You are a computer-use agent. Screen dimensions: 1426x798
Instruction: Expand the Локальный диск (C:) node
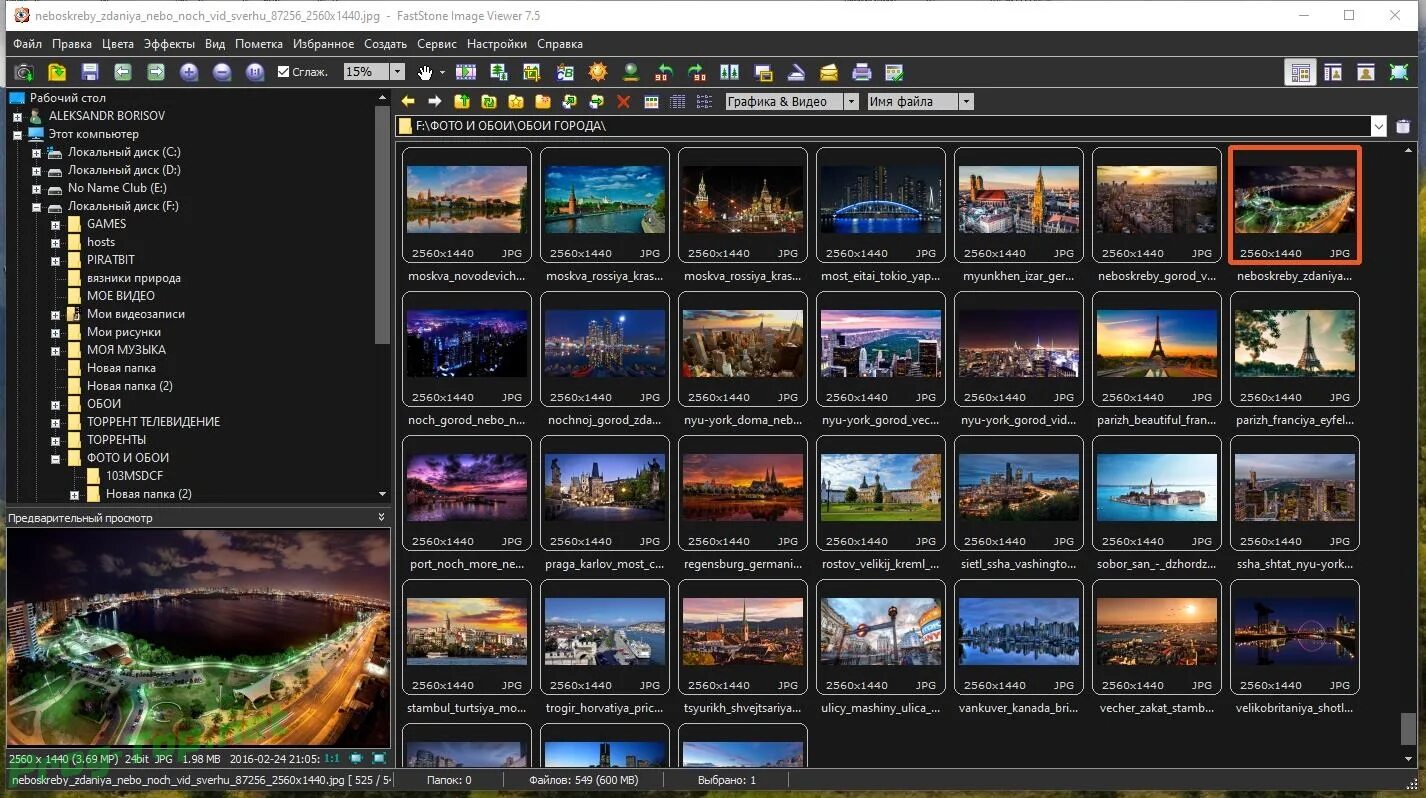pyautogui.click(x=36, y=152)
